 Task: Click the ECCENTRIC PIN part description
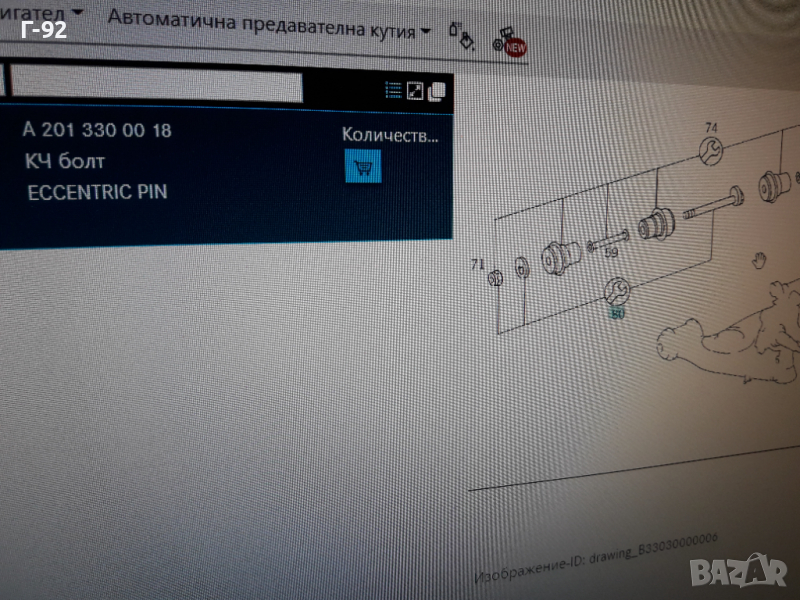(97, 192)
